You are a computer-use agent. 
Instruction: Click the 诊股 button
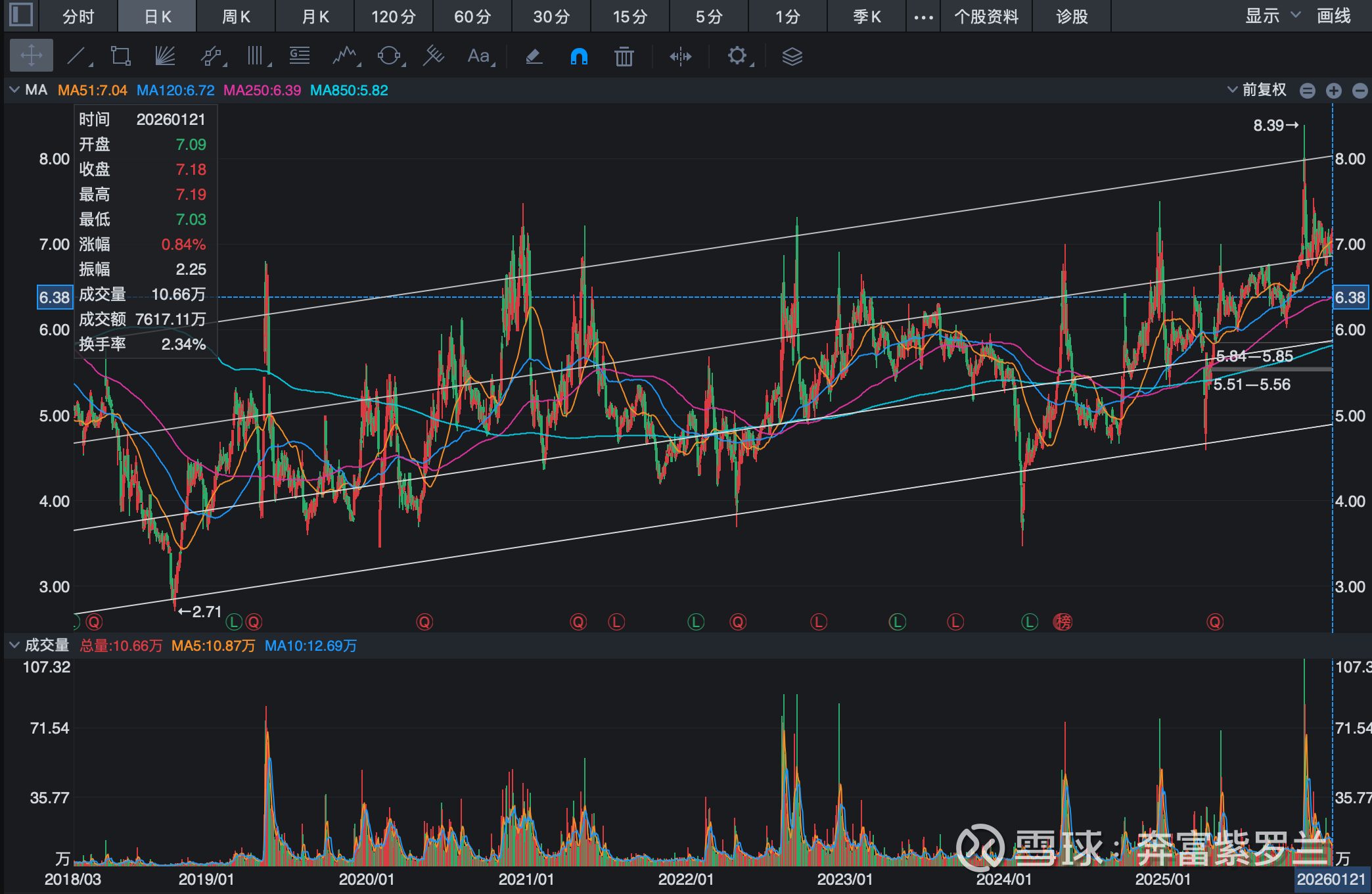[x=1072, y=16]
